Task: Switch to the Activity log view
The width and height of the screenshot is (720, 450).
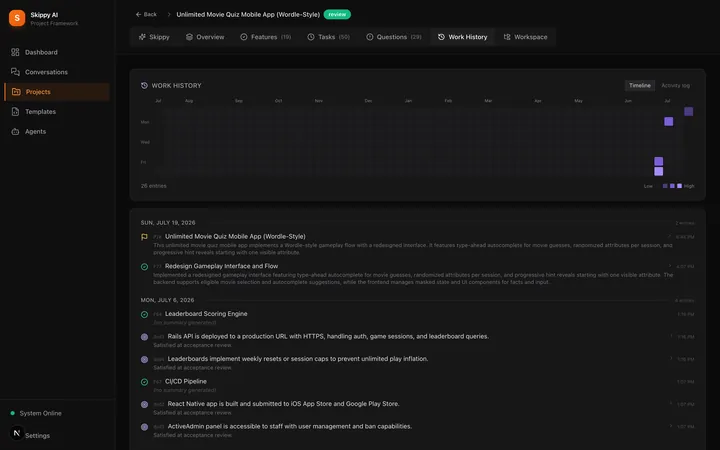Action: pyautogui.click(x=675, y=85)
